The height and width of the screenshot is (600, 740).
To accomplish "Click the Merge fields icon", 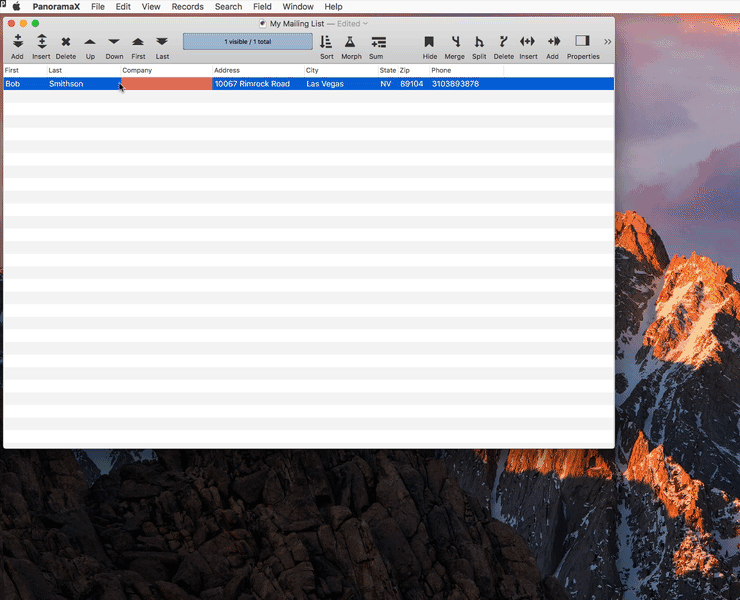I will tap(455, 42).
